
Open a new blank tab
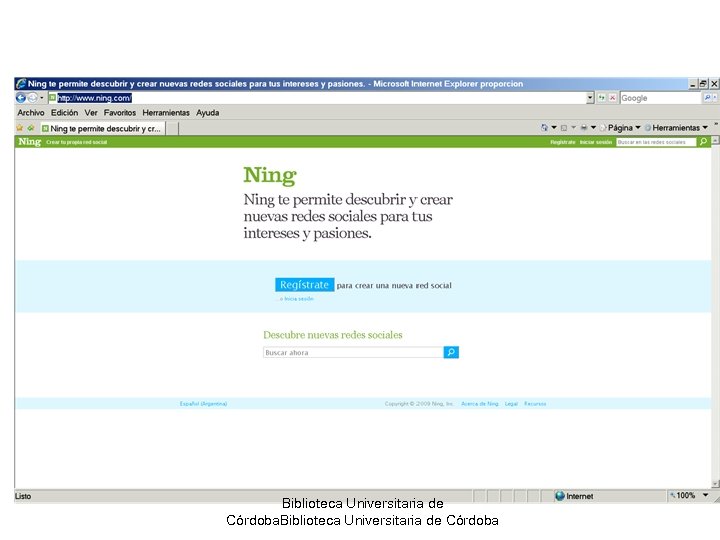click(172, 129)
